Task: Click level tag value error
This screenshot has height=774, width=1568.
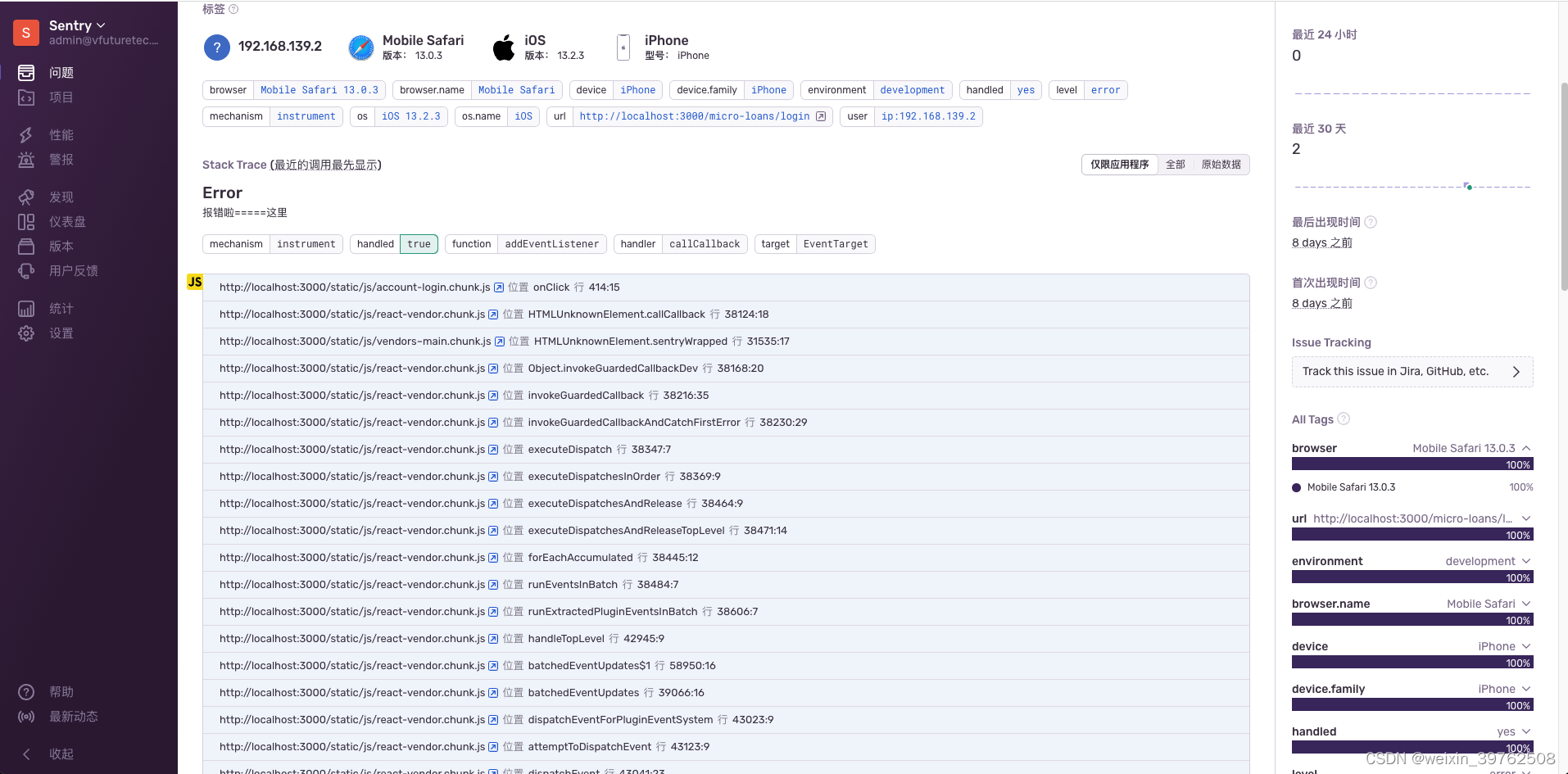Action: click(x=1105, y=90)
